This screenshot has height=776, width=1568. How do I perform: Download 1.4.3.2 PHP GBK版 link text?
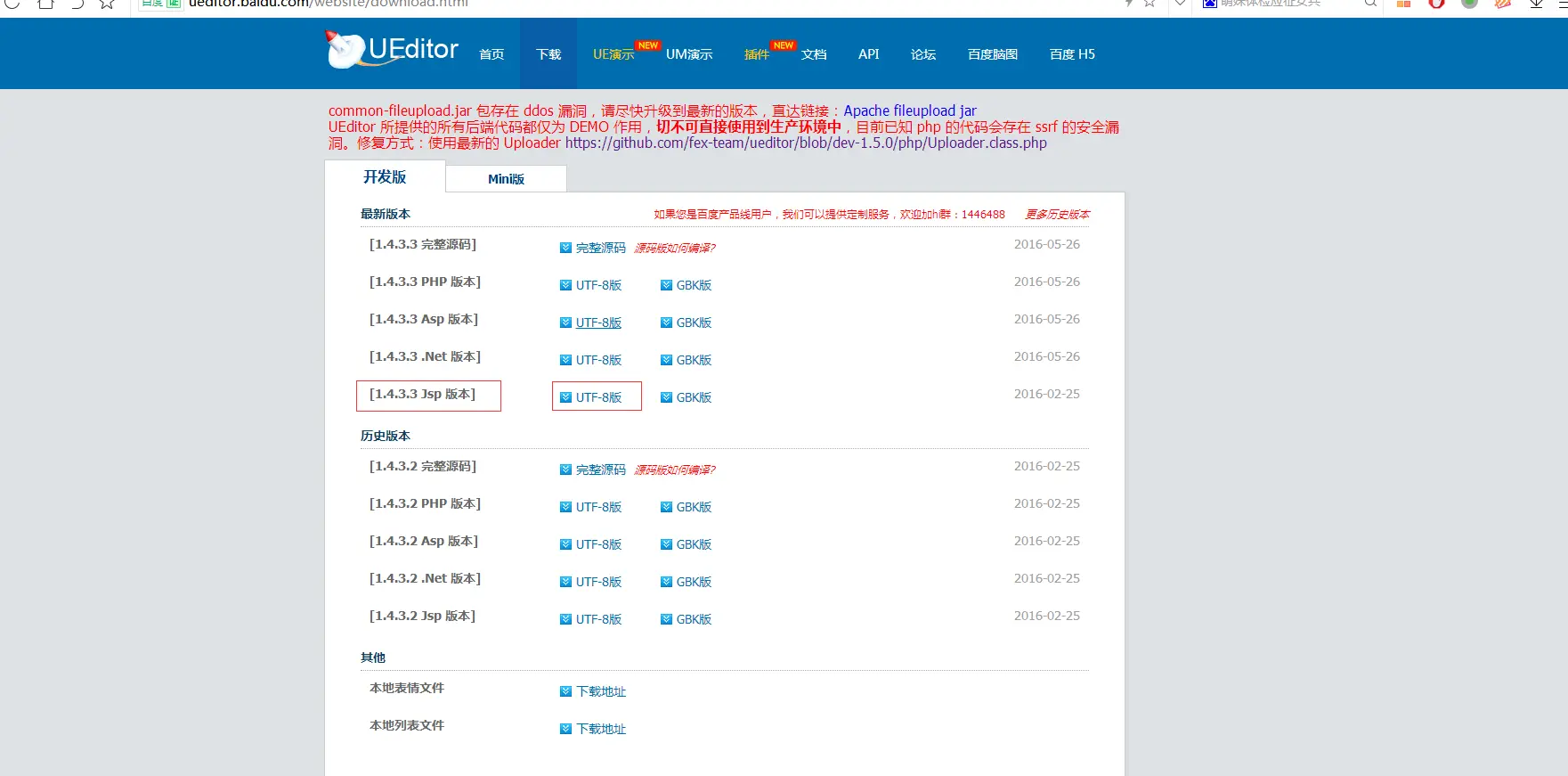[694, 507]
